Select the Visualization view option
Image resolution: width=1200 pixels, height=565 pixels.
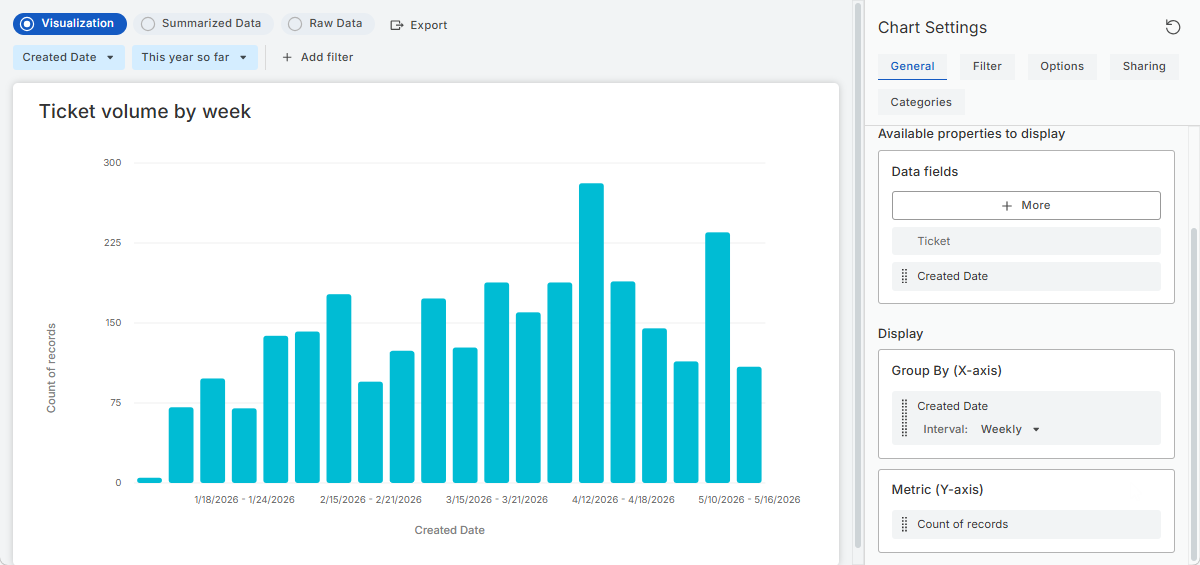pos(70,24)
